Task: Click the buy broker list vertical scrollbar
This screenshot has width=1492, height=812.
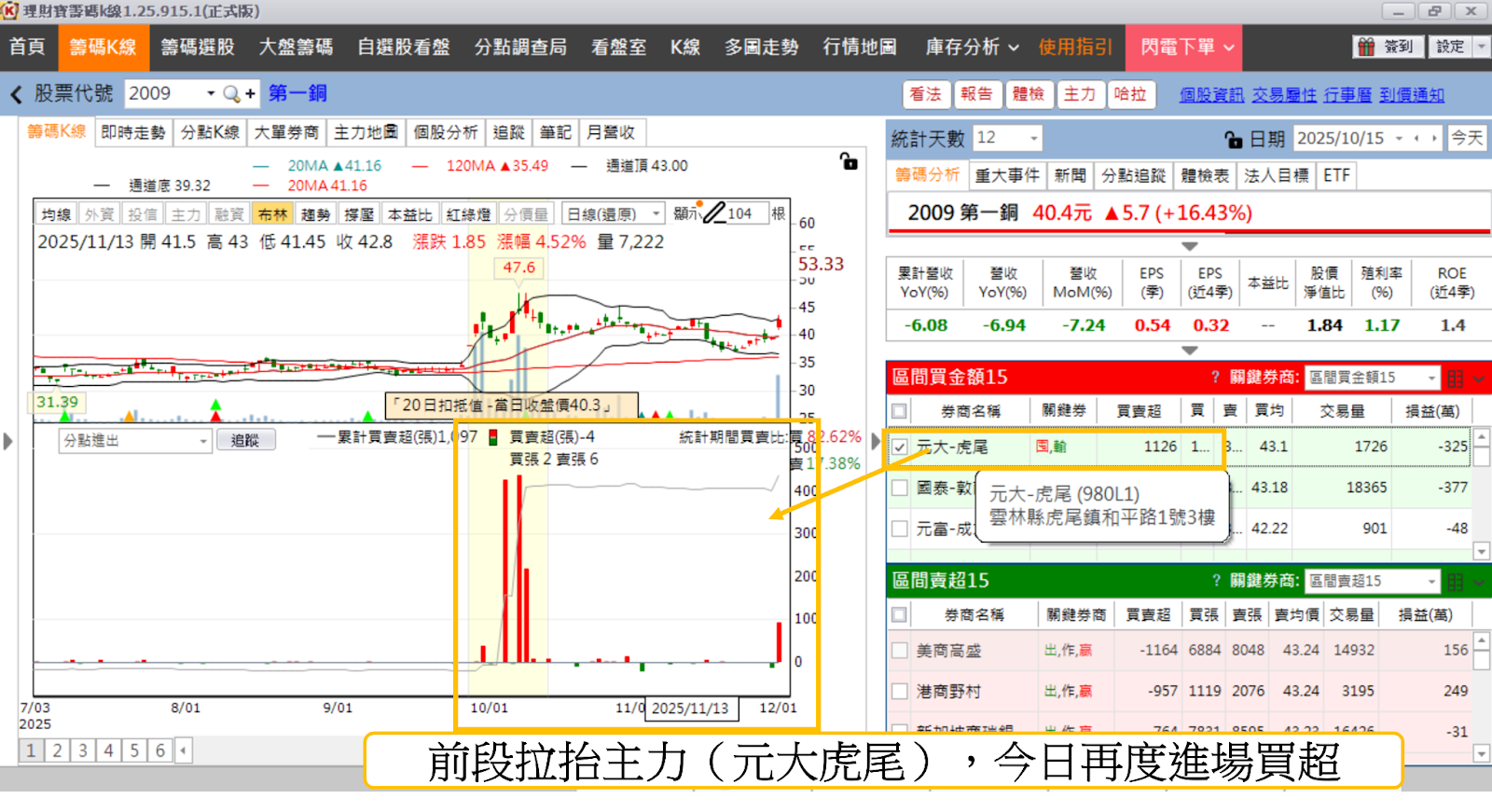Action: [1481, 494]
